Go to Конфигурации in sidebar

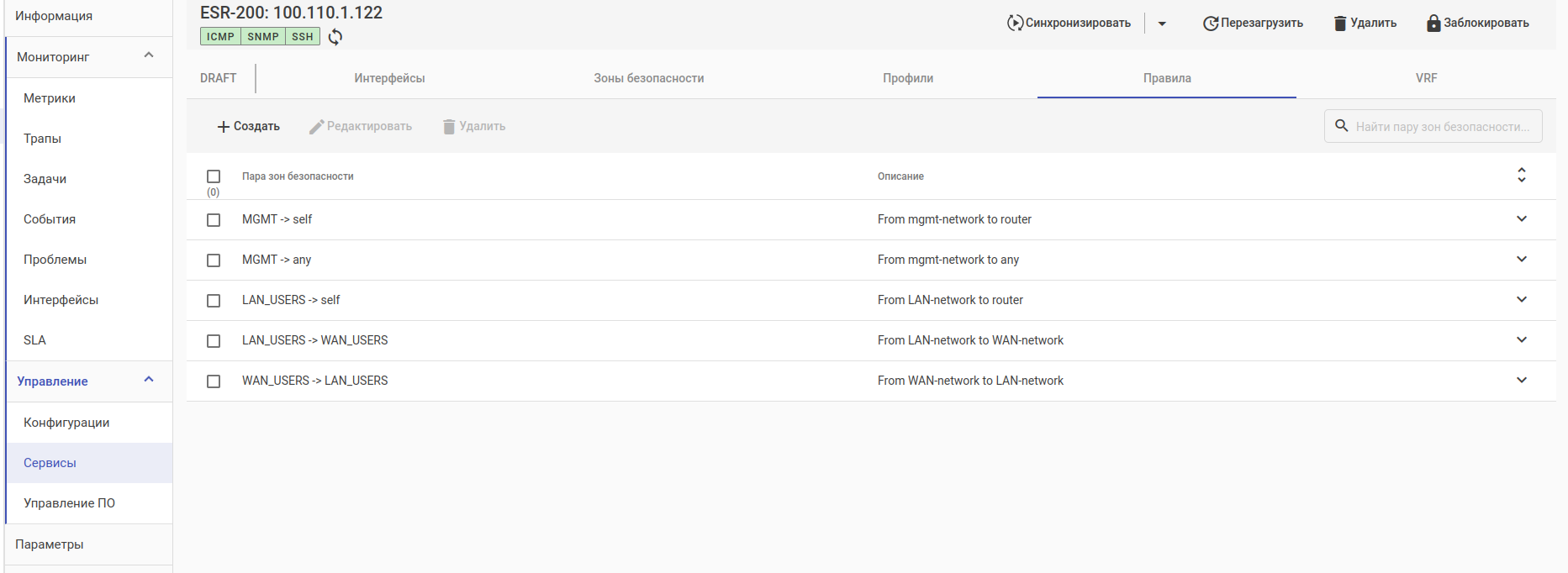coord(66,423)
